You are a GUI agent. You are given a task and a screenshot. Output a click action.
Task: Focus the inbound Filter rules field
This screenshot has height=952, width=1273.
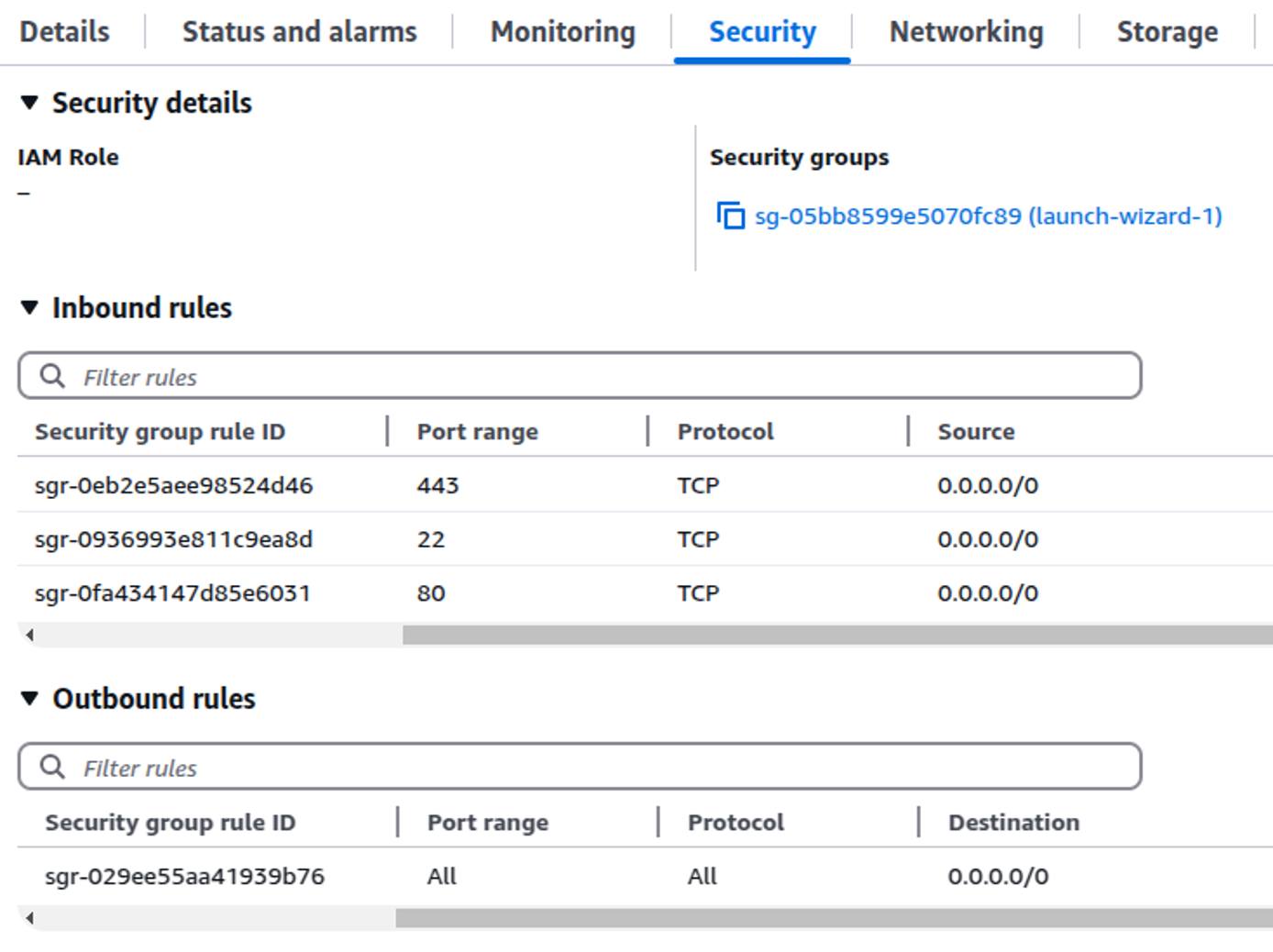580,376
